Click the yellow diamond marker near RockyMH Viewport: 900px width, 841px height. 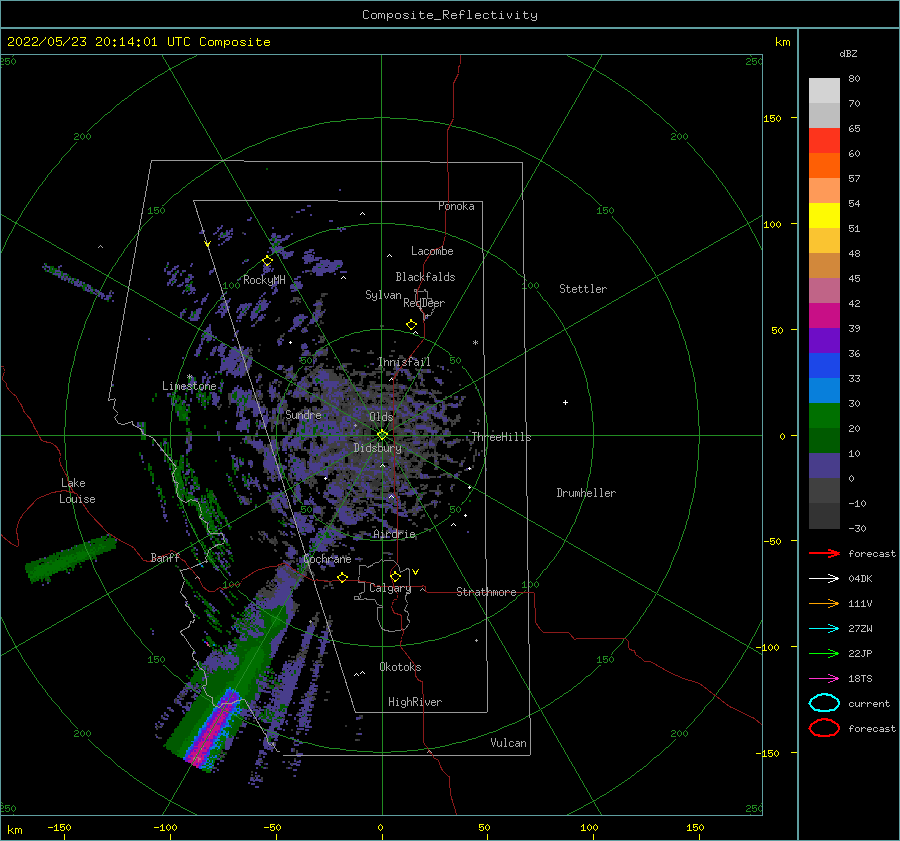267,261
